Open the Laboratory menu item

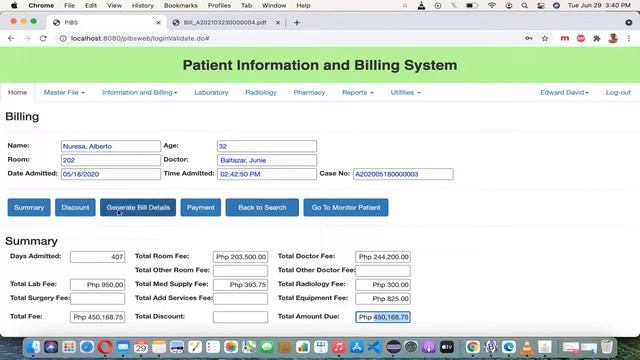click(x=211, y=92)
